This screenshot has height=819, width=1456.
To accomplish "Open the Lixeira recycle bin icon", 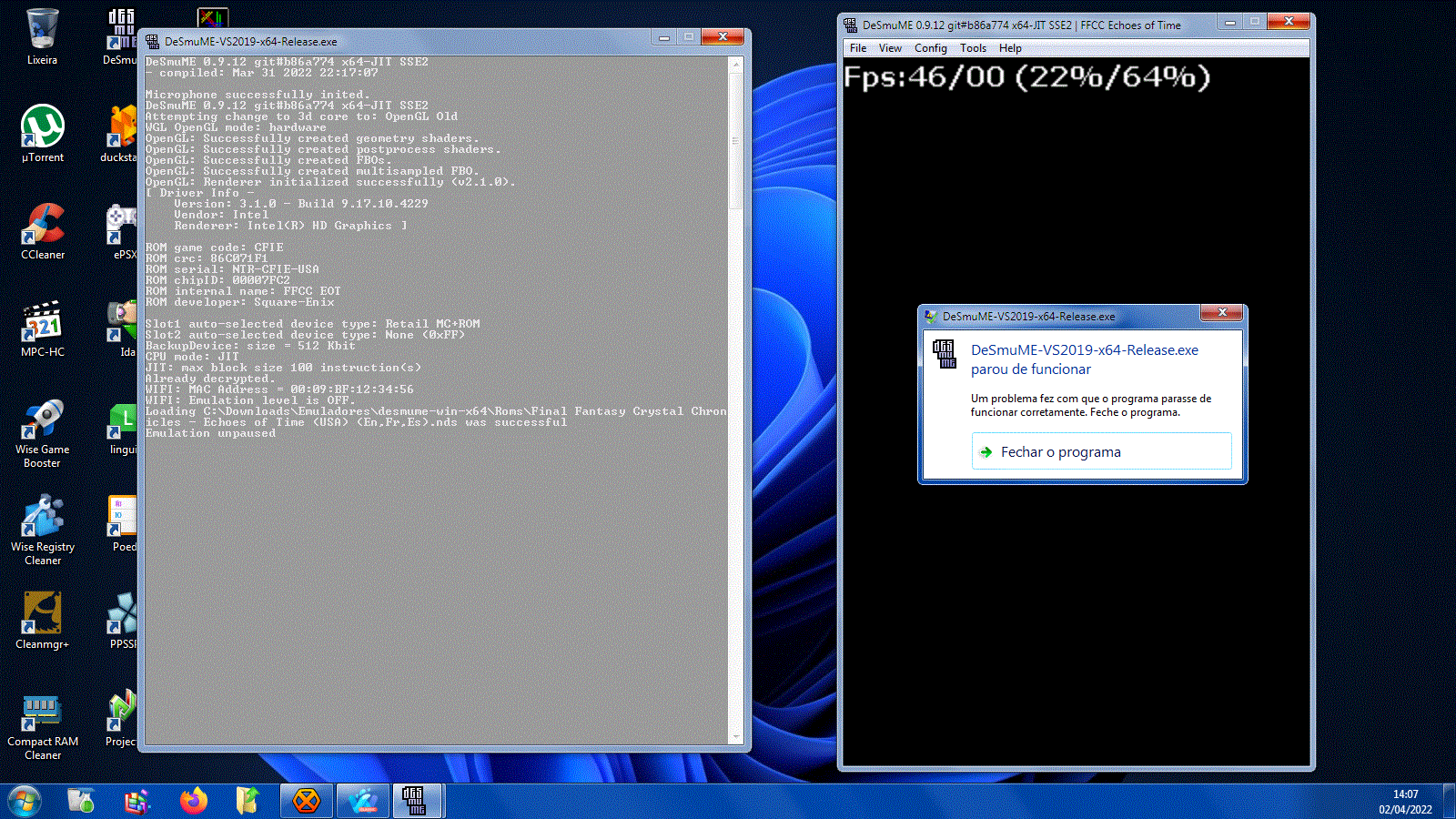I will (x=42, y=37).
